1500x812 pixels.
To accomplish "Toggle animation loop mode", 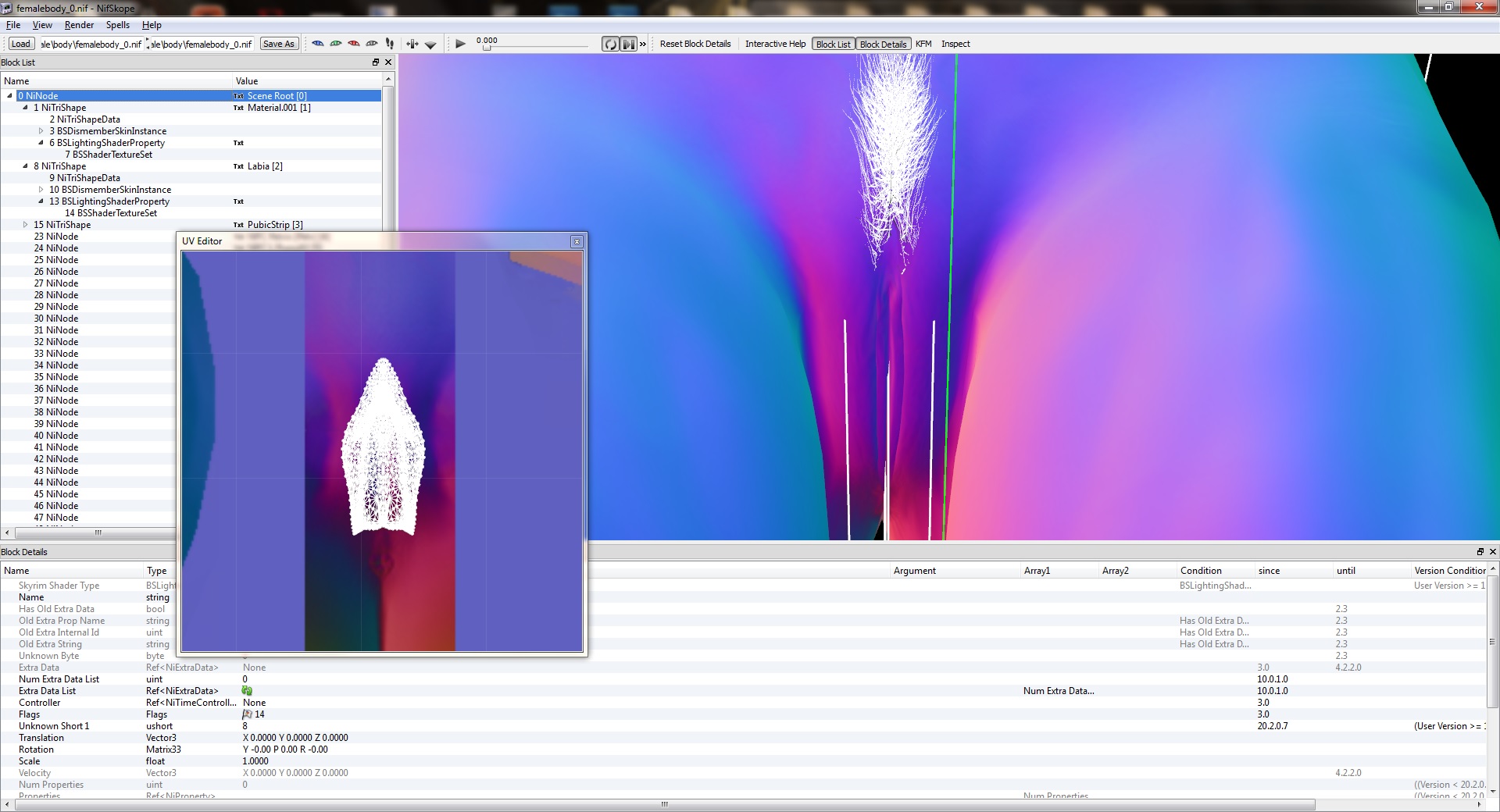I will click(610, 45).
